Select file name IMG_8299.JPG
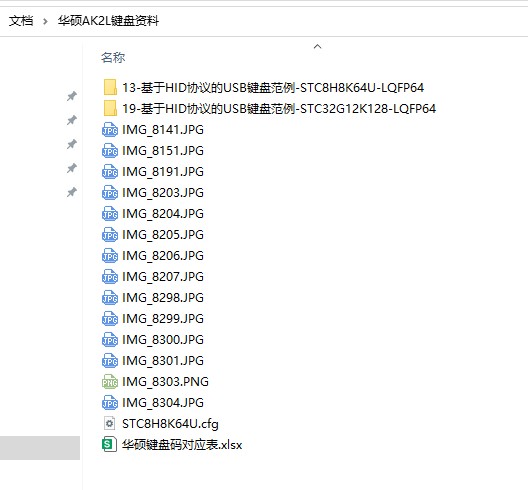The image size is (528, 490). pos(163,319)
